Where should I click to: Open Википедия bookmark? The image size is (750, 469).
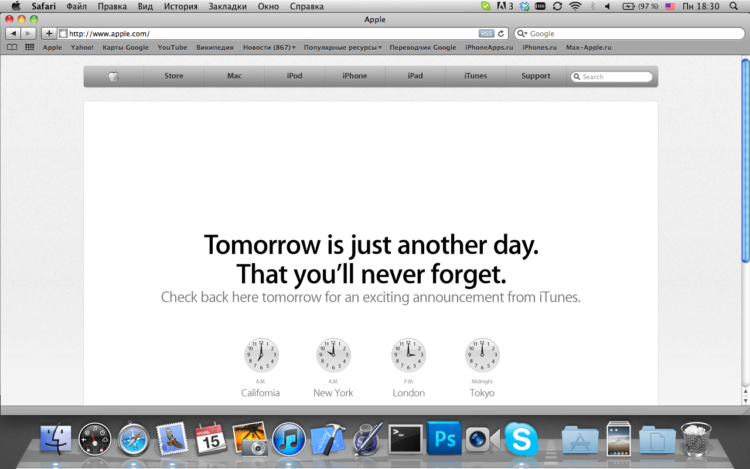[215, 47]
